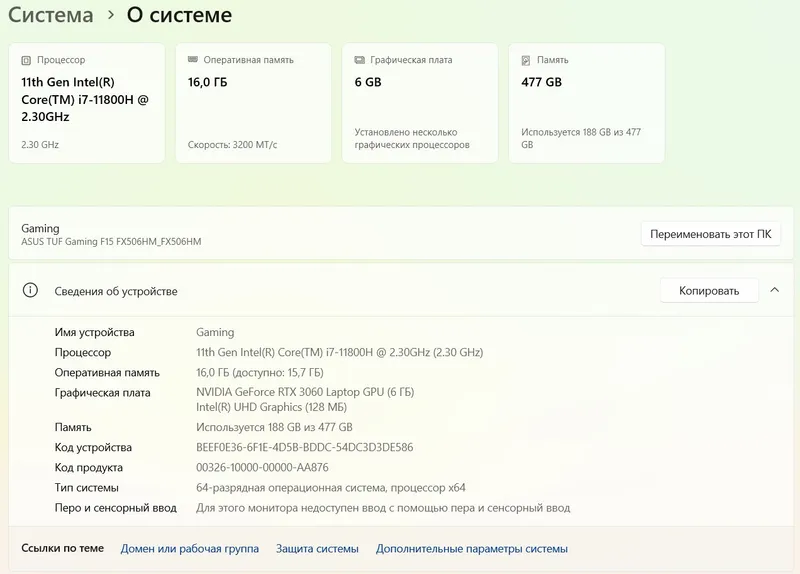The width and height of the screenshot is (800, 574).
Task: Click the Копировать button
Action: coord(709,290)
